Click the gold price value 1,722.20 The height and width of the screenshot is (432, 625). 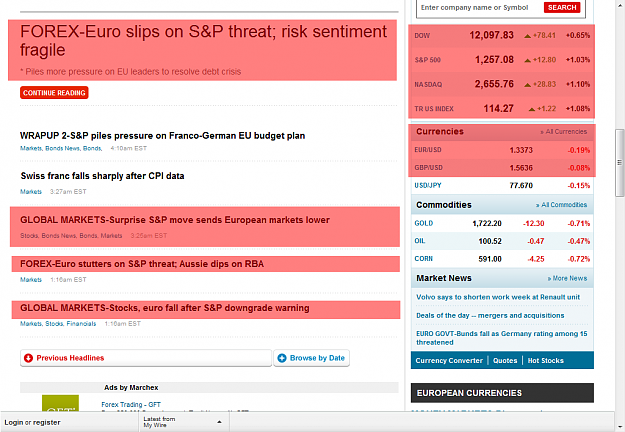pyautogui.click(x=487, y=224)
